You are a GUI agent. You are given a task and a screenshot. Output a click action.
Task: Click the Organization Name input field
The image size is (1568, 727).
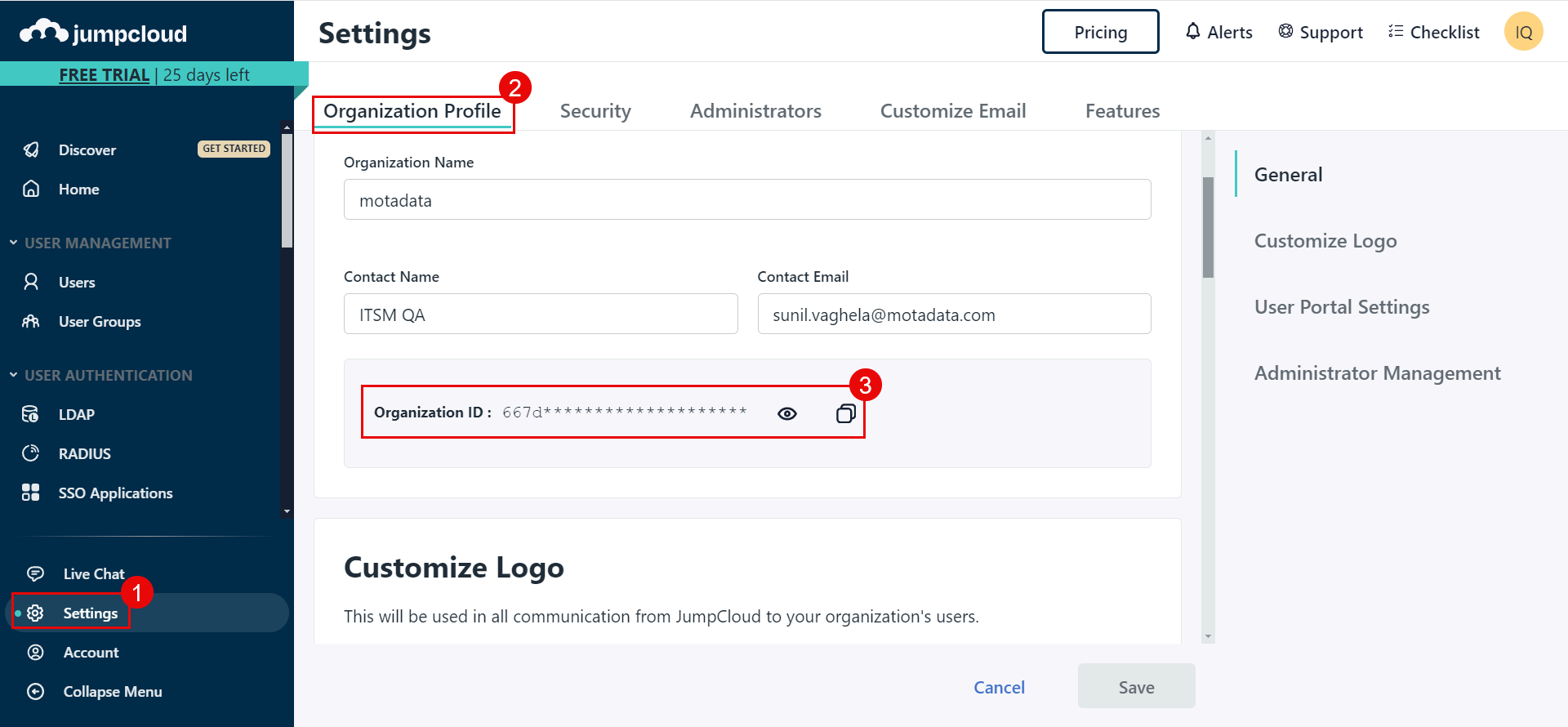pyautogui.click(x=746, y=200)
